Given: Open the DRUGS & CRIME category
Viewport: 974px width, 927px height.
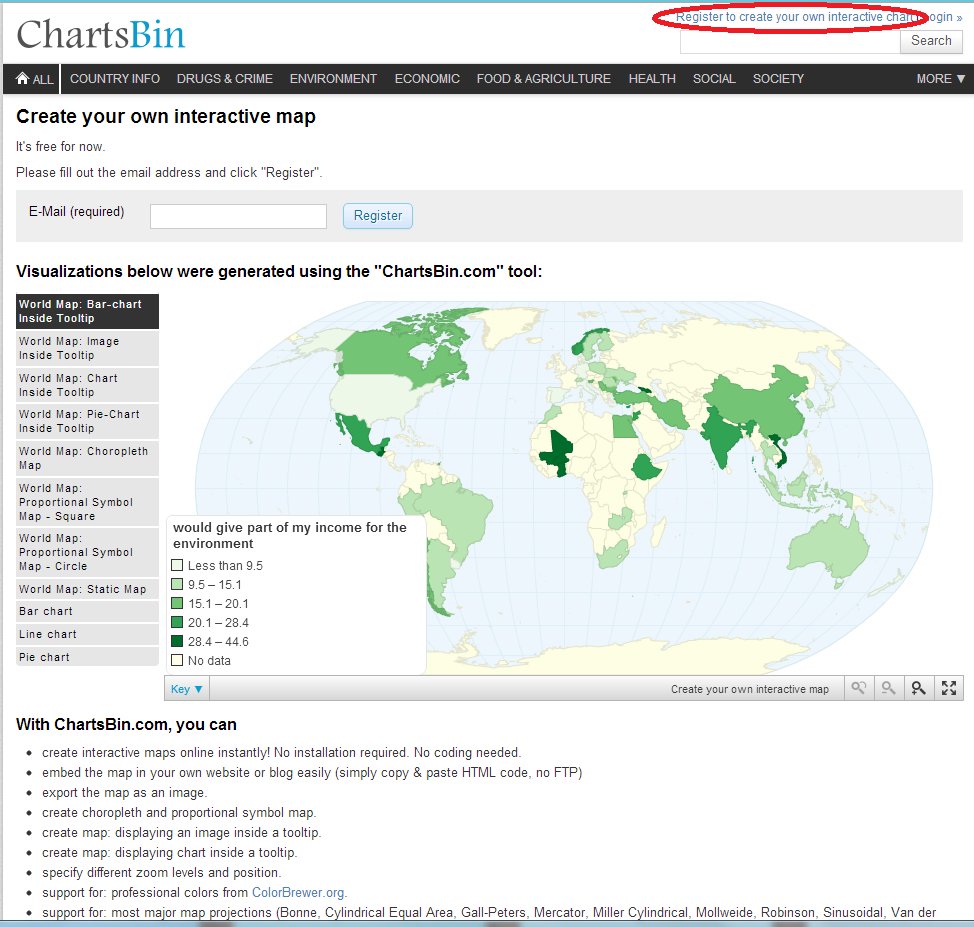Looking at the screenshot, I should coord(224,79).
